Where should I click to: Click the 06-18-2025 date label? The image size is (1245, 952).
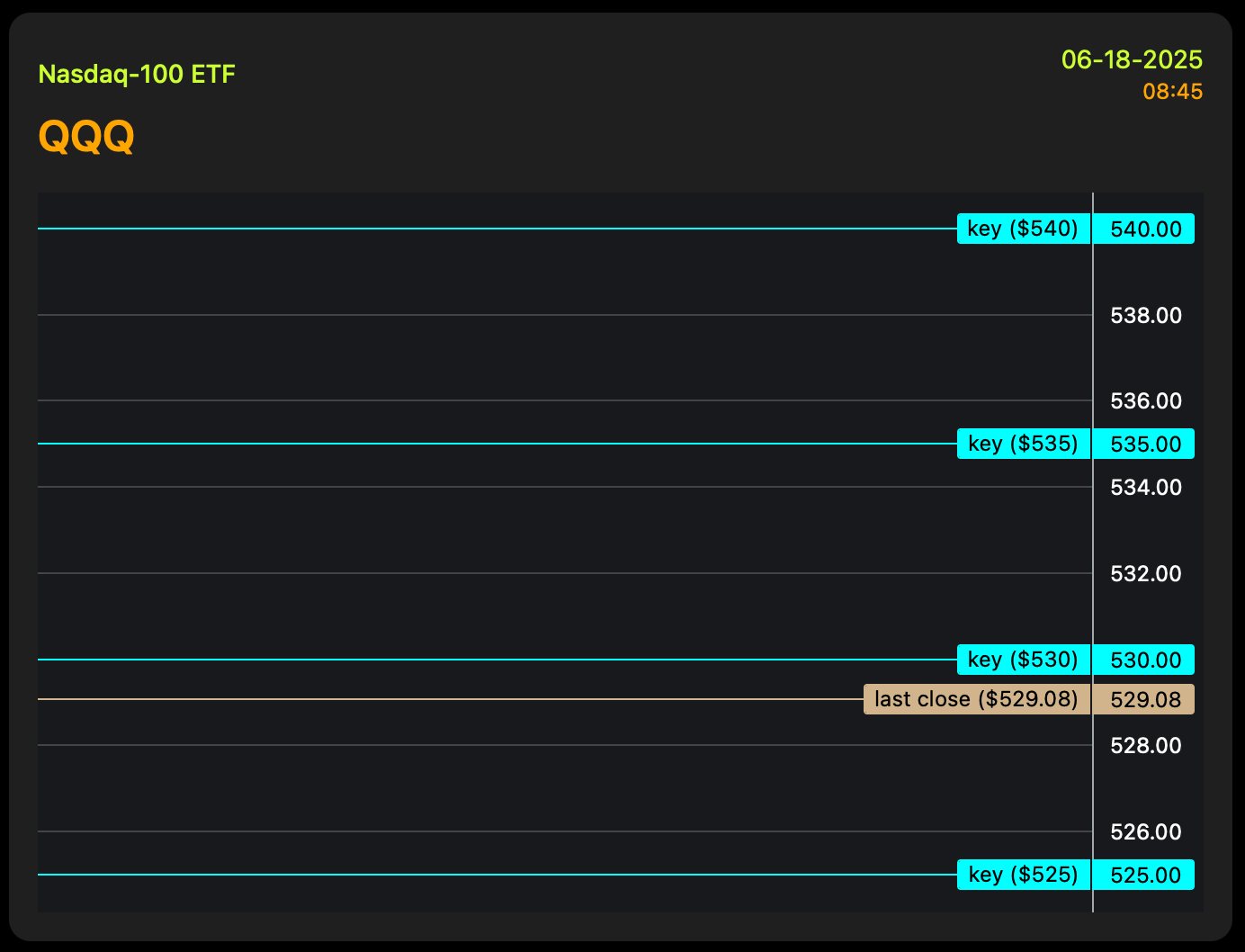click(x=1132, y=59)
